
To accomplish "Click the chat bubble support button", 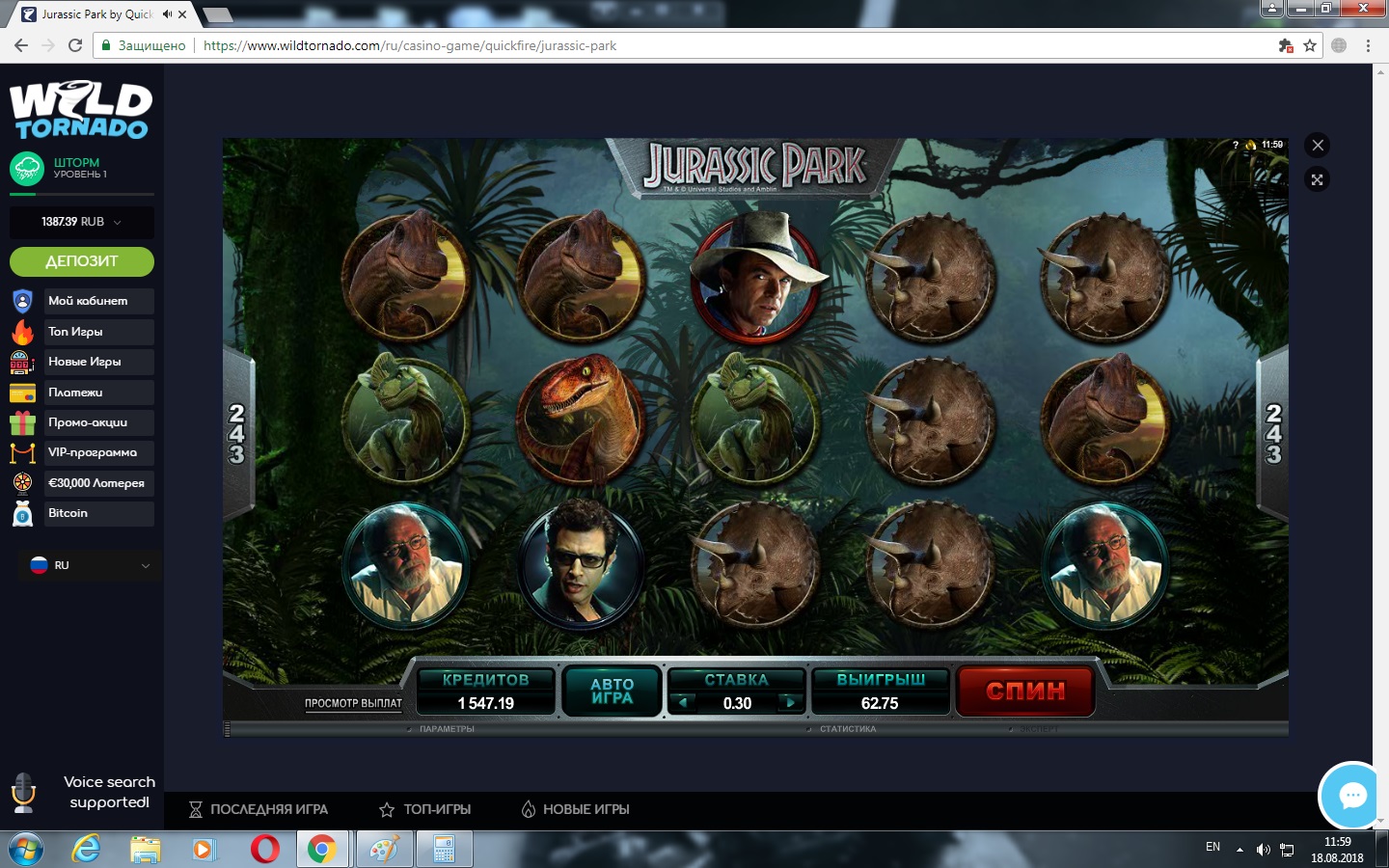I will point(1352,796).
